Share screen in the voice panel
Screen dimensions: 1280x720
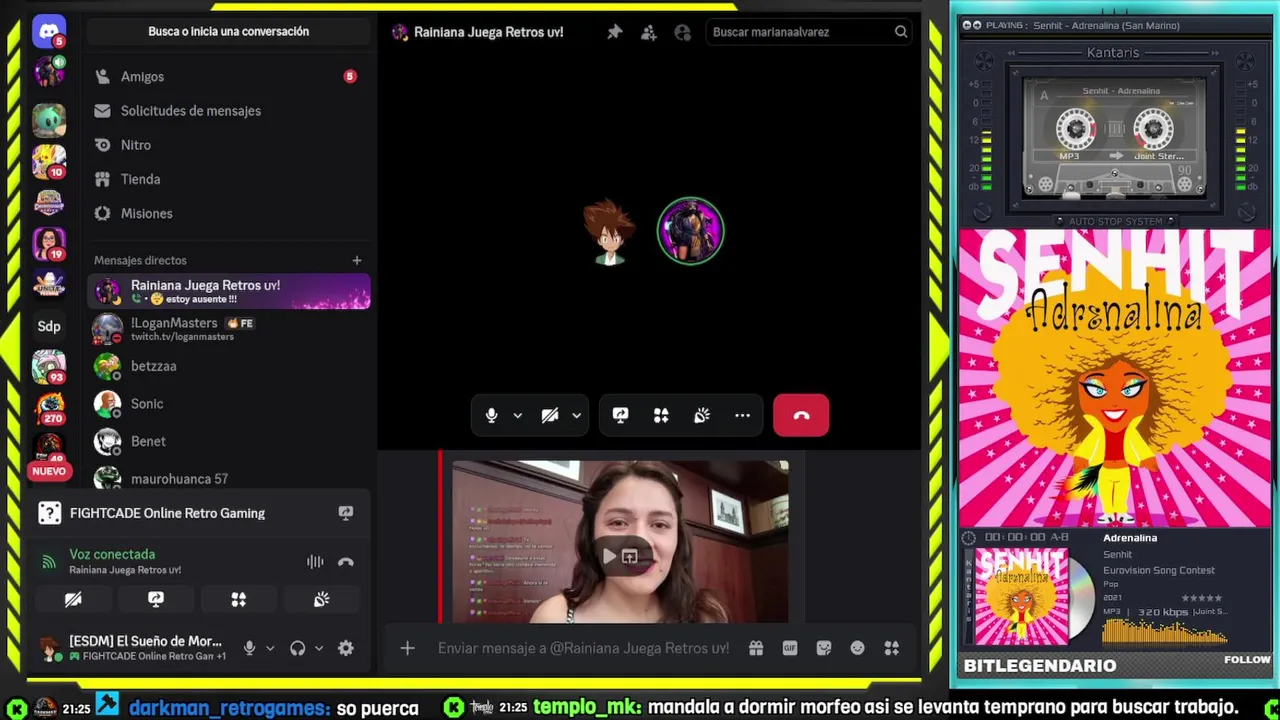[156, 599]
